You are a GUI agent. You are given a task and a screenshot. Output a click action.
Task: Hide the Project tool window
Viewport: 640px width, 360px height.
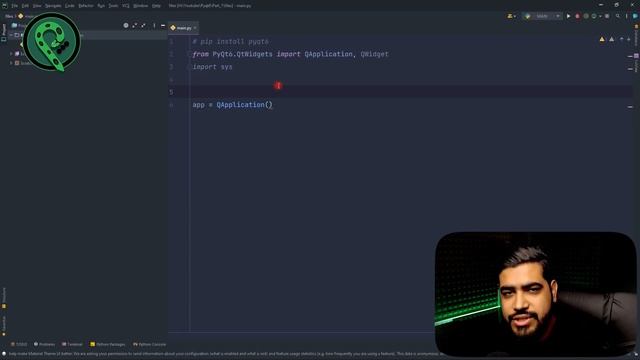163,25
